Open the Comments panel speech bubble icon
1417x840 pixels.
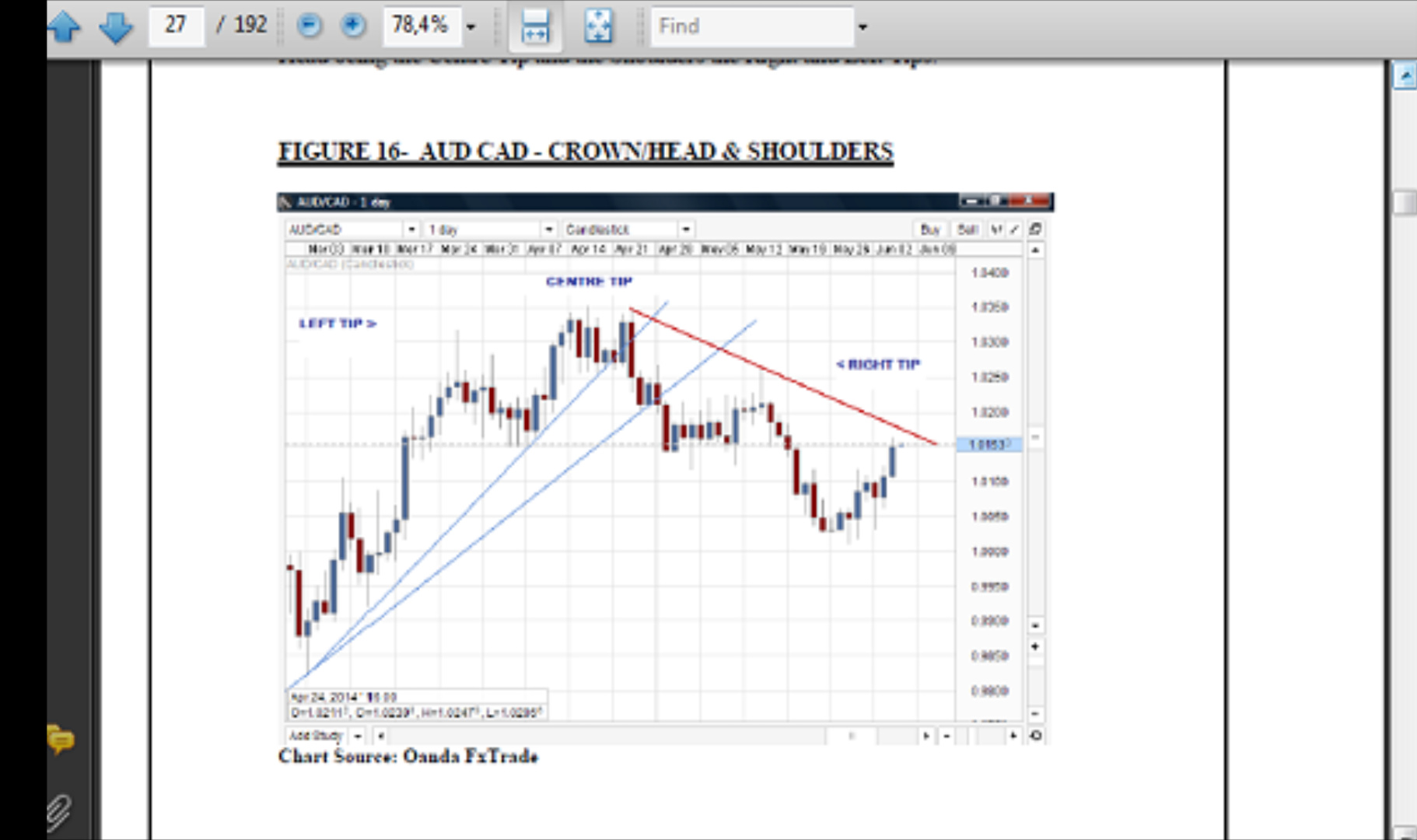tap(61, 738)
